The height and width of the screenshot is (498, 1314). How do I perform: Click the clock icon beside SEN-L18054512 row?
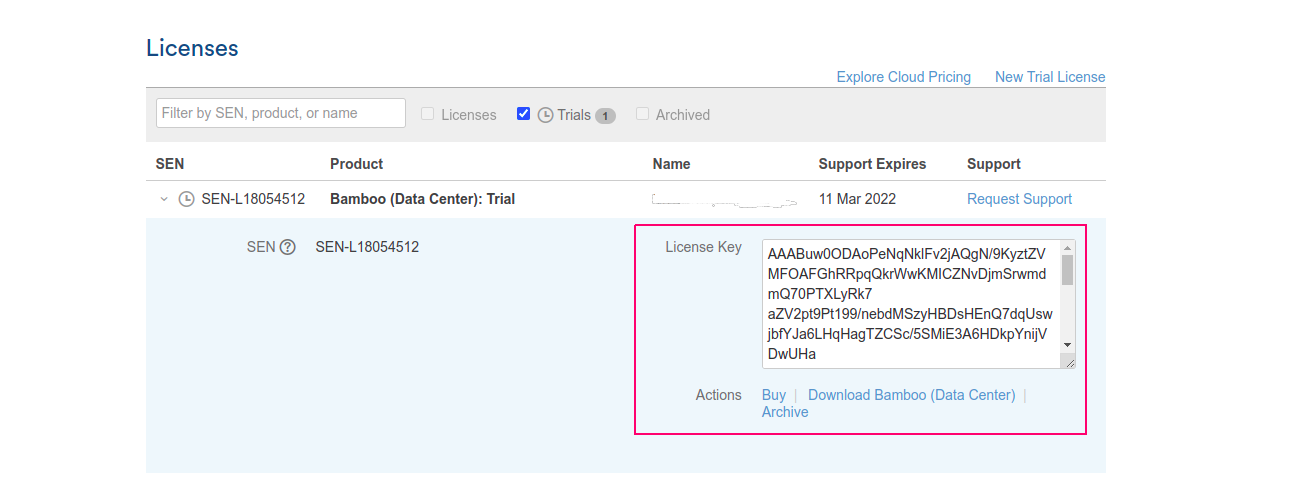186,199
